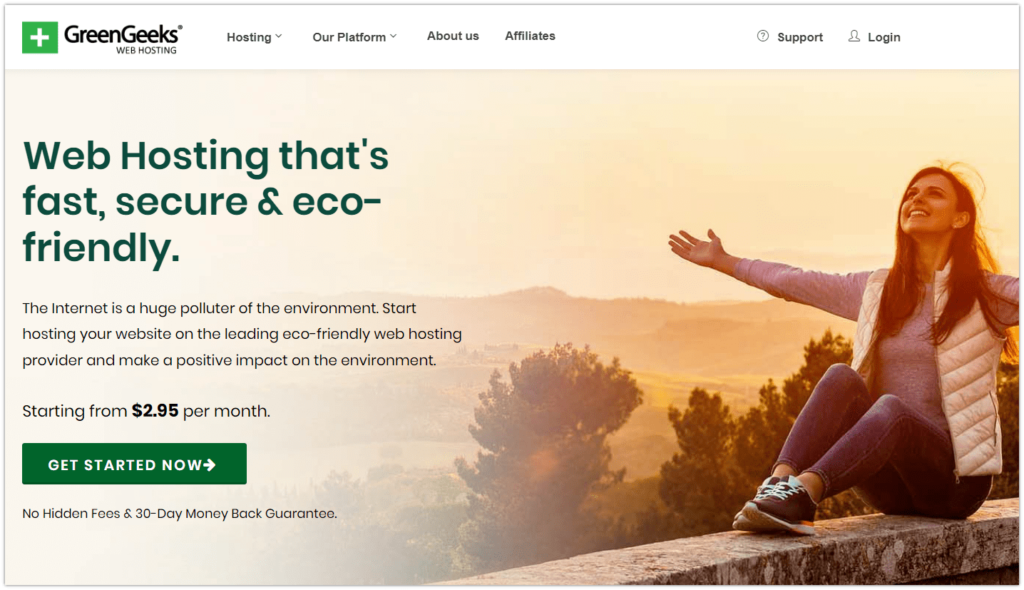1024x590 pixels.
Task: Click the eco-friendly hosting description paragraph
Action: click(242, 334)
